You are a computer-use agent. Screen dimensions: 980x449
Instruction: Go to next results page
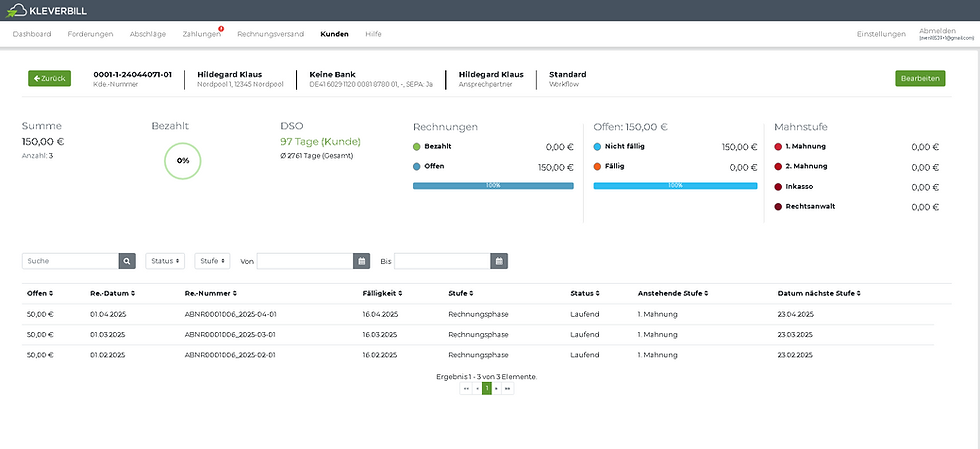point(497,388)
